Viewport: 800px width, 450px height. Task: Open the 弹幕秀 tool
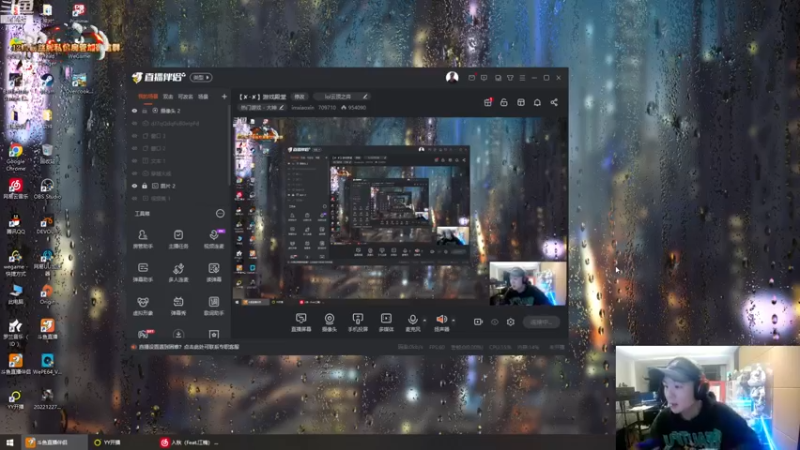(x=178, y=306)
